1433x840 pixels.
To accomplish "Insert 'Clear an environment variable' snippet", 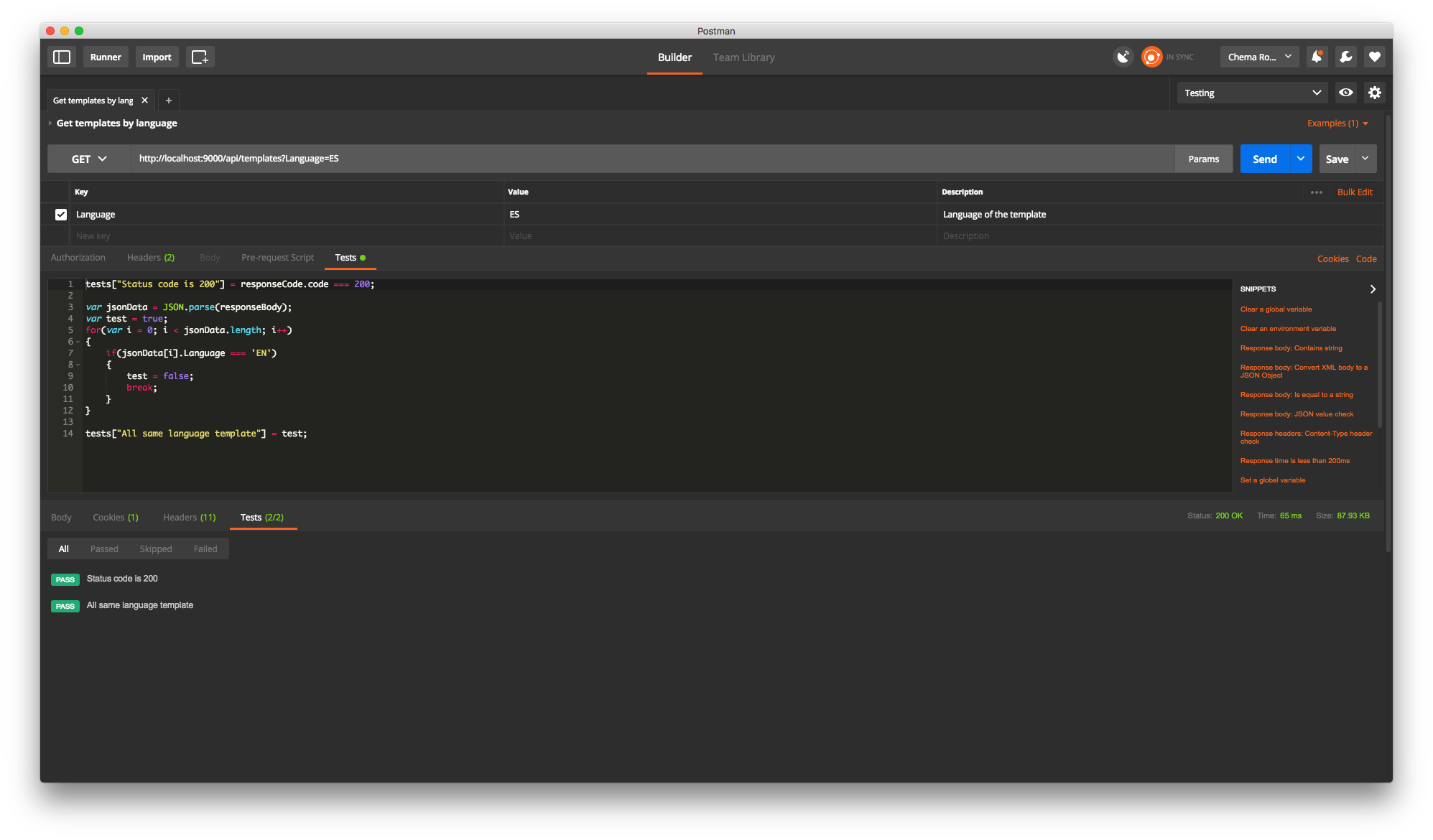I will coord(1288,329).
